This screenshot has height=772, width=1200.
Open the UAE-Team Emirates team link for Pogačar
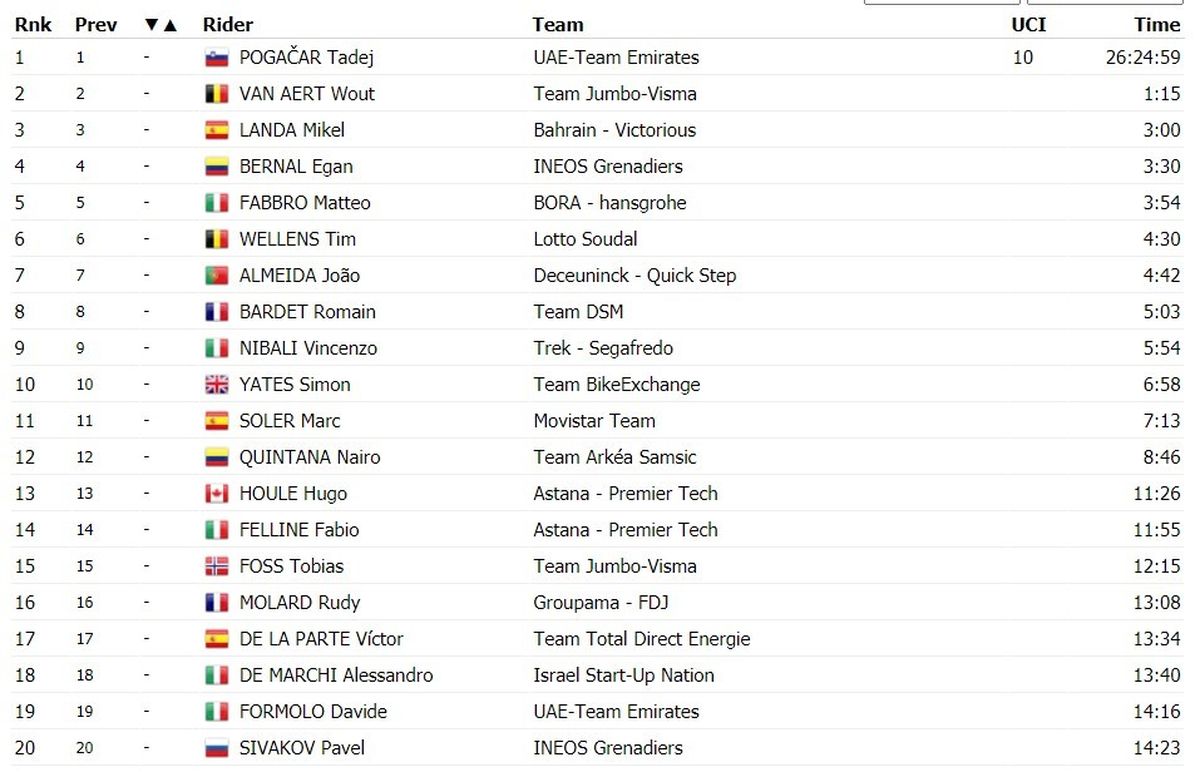point(616,58)
